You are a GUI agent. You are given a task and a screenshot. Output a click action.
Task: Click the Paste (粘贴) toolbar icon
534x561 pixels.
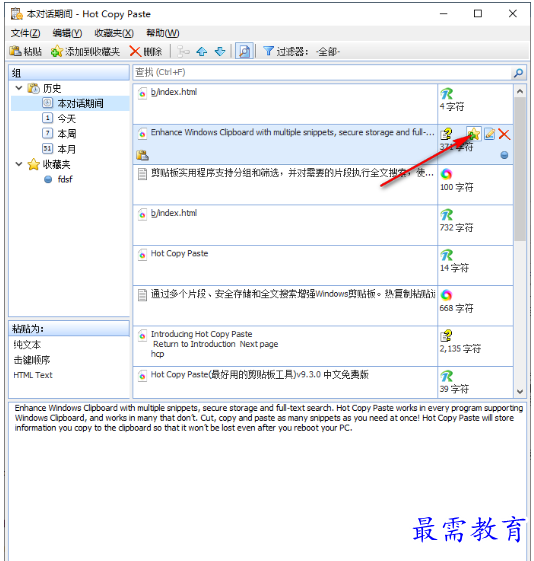coord(15,52)
